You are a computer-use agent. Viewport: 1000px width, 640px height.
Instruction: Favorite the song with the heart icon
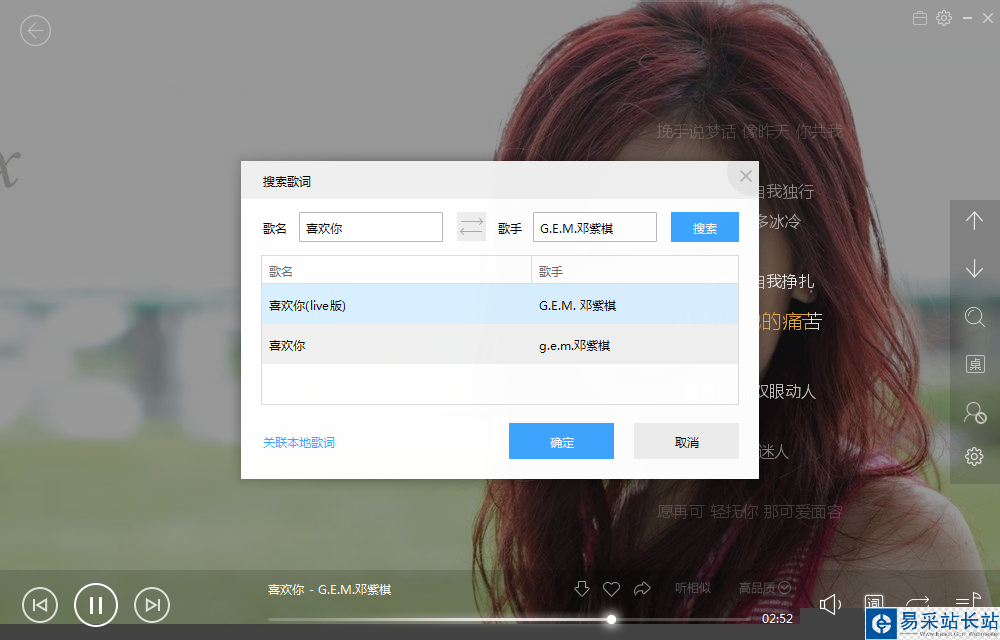click(612, 589)
